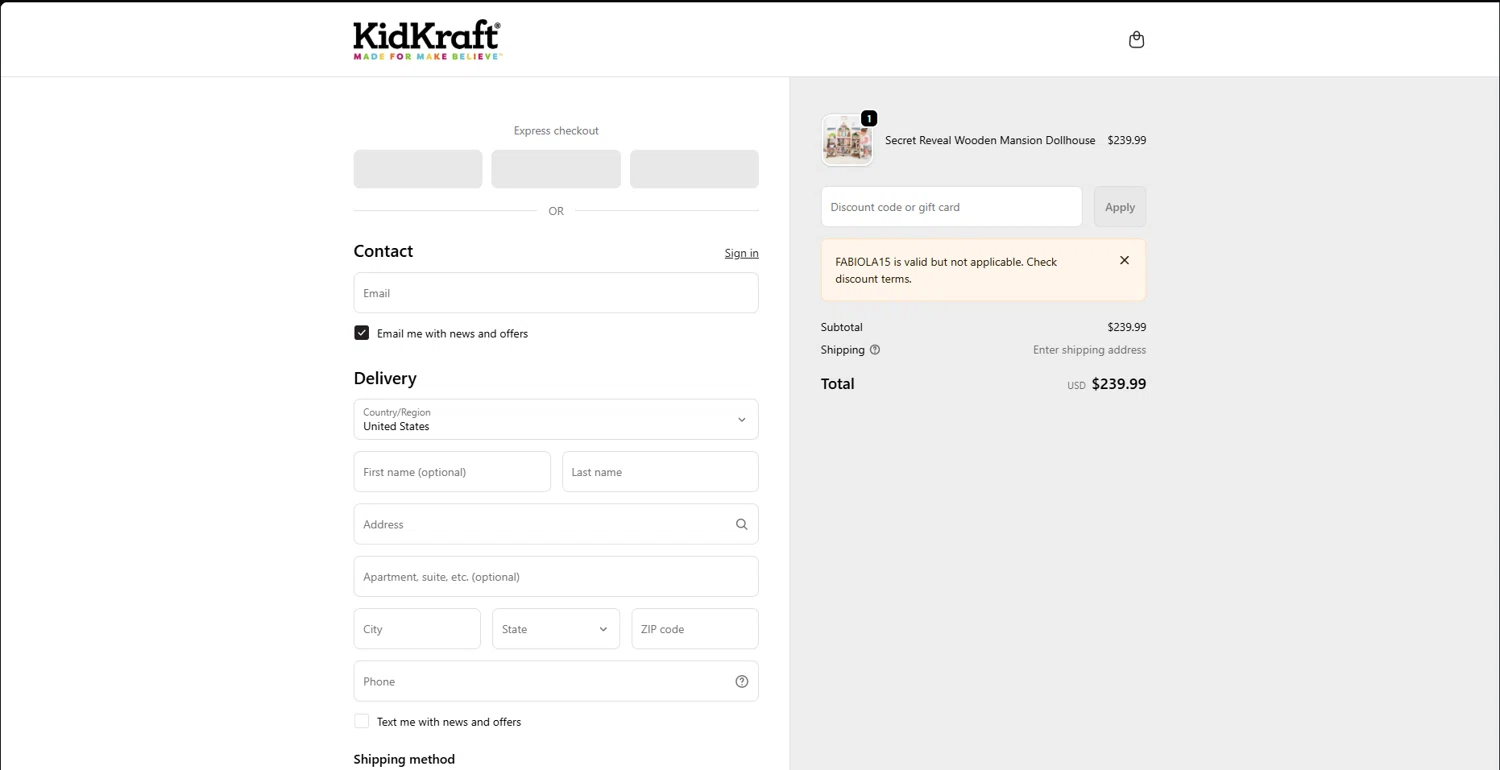Click the KidKraft logo
The height and width of the screenshot is (770, 1500).
pyautogui.click(x=427, y=40)
